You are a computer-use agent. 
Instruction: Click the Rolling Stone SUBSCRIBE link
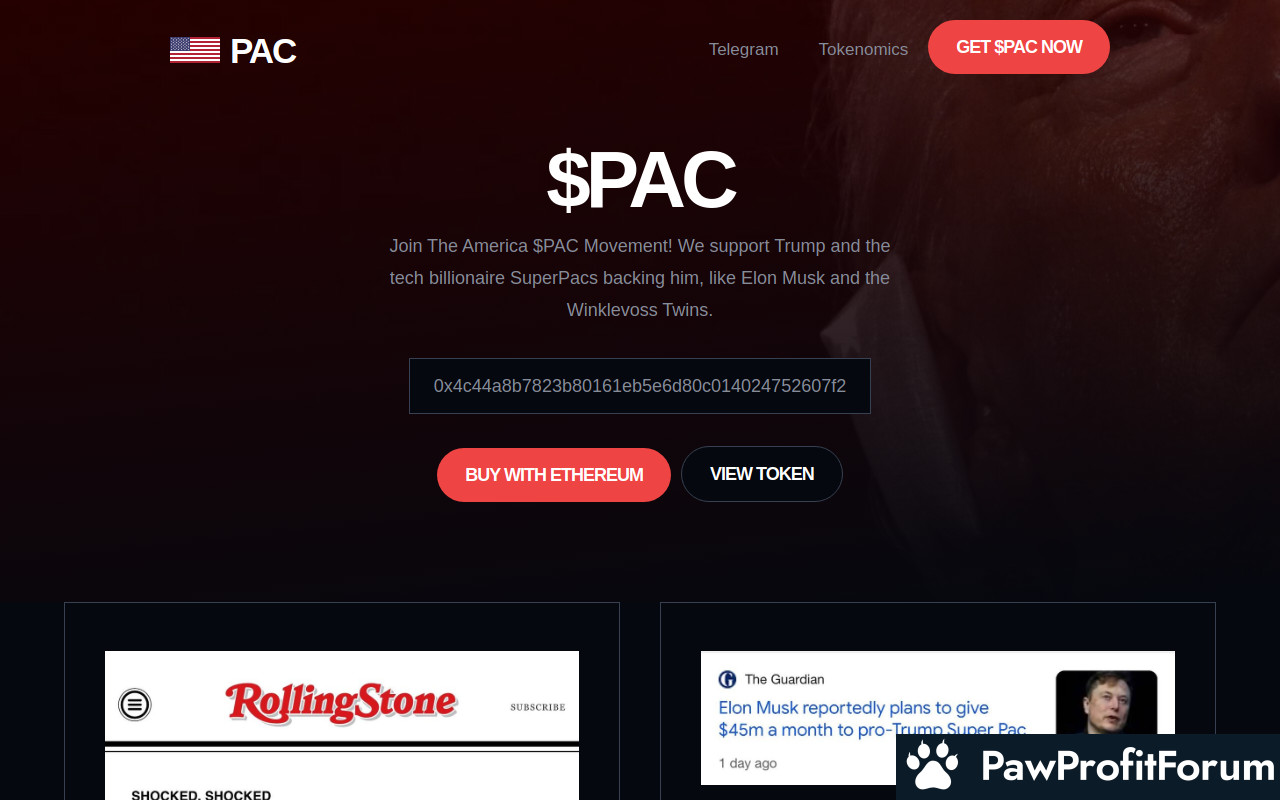click(538, 707)
